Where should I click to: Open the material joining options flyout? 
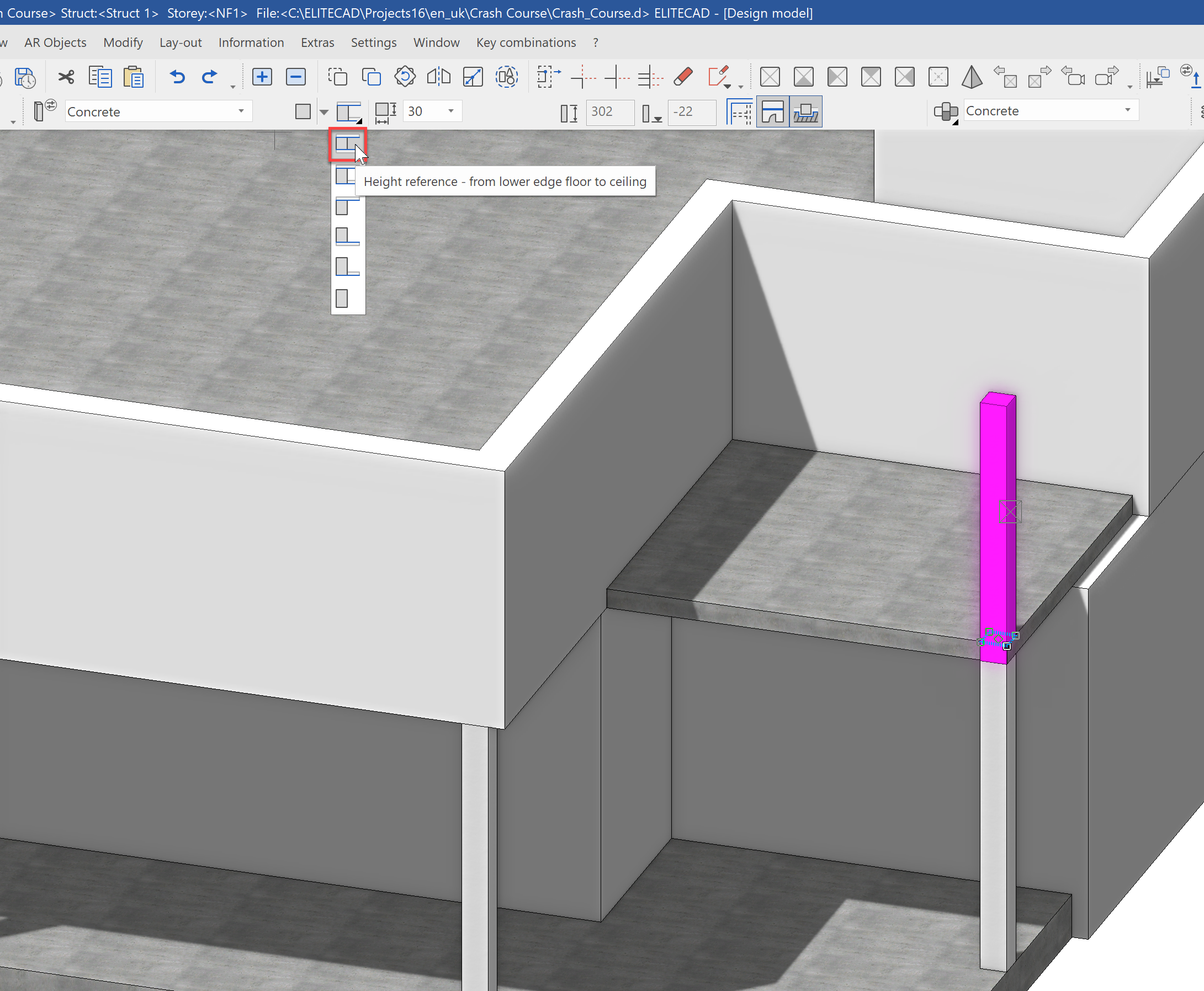(946, 112)
